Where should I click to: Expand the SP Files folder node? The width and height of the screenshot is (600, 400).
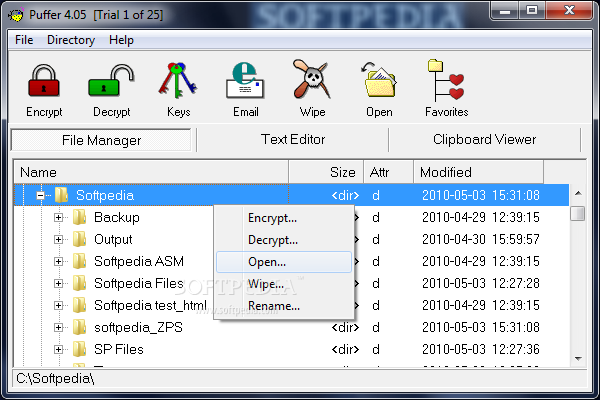pyautogui.click(x=58, y=349)
